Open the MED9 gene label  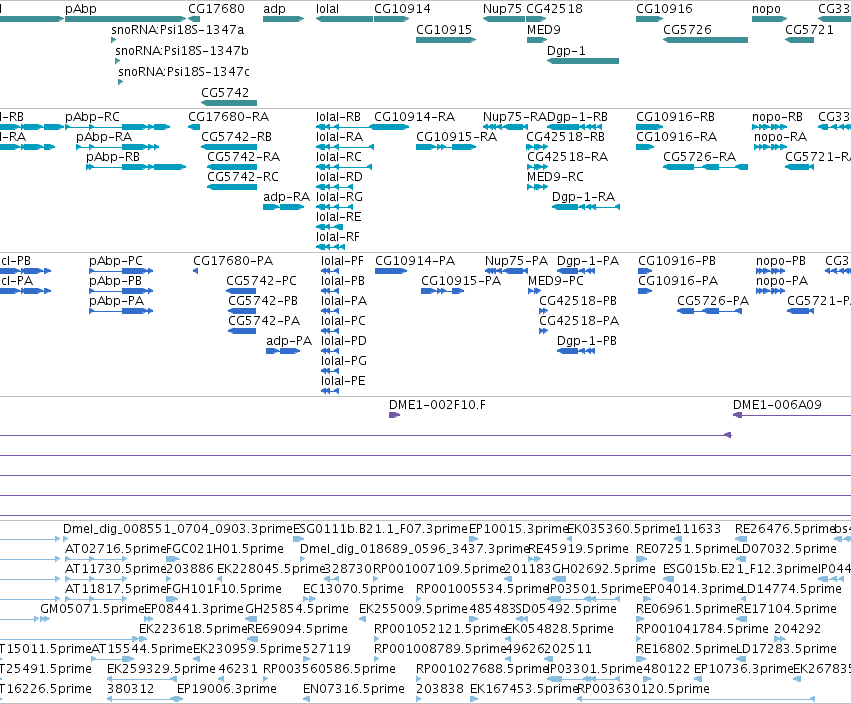(x=543, y=30)
